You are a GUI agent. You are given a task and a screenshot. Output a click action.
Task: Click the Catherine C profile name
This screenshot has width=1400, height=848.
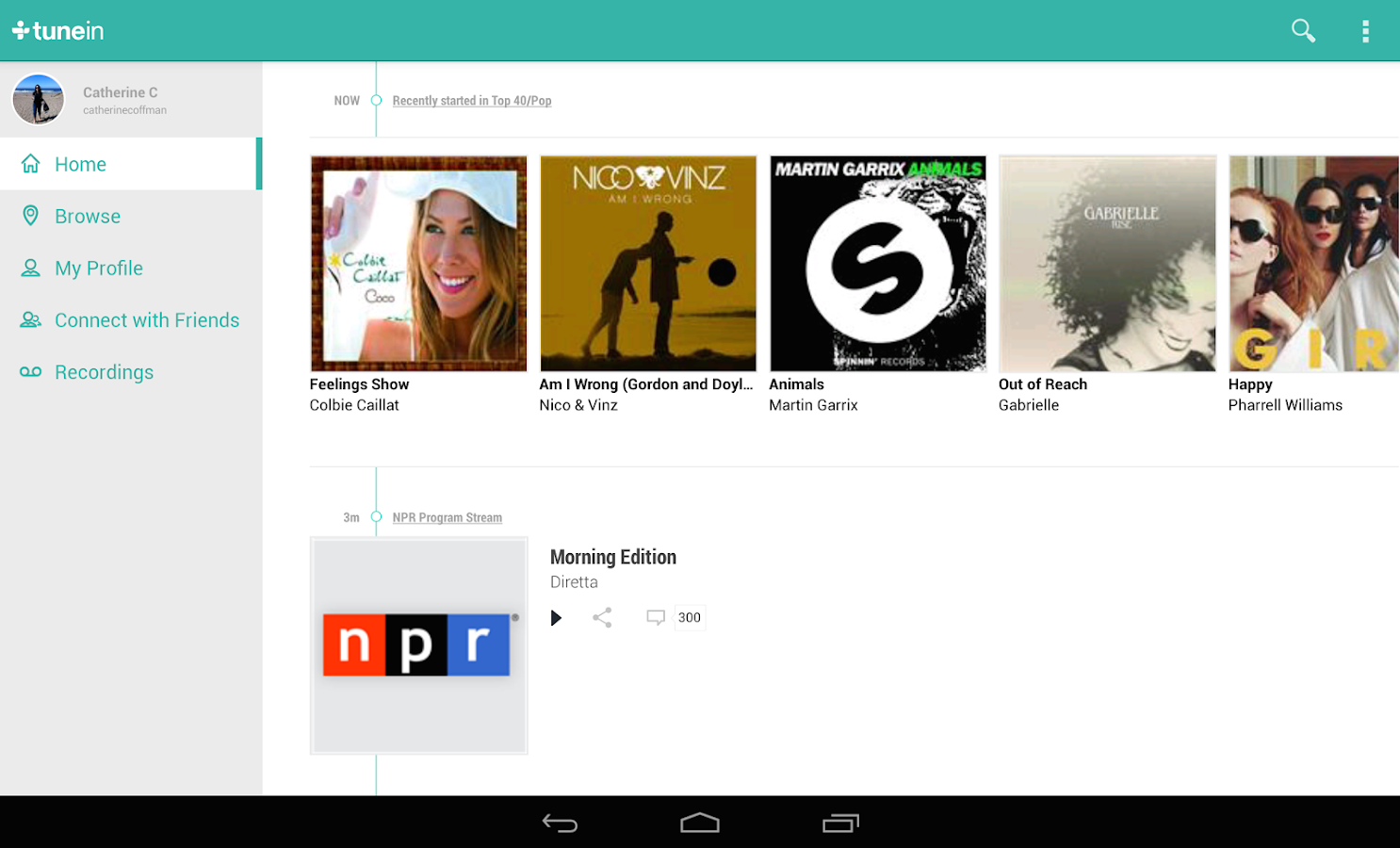pos(121,92)
